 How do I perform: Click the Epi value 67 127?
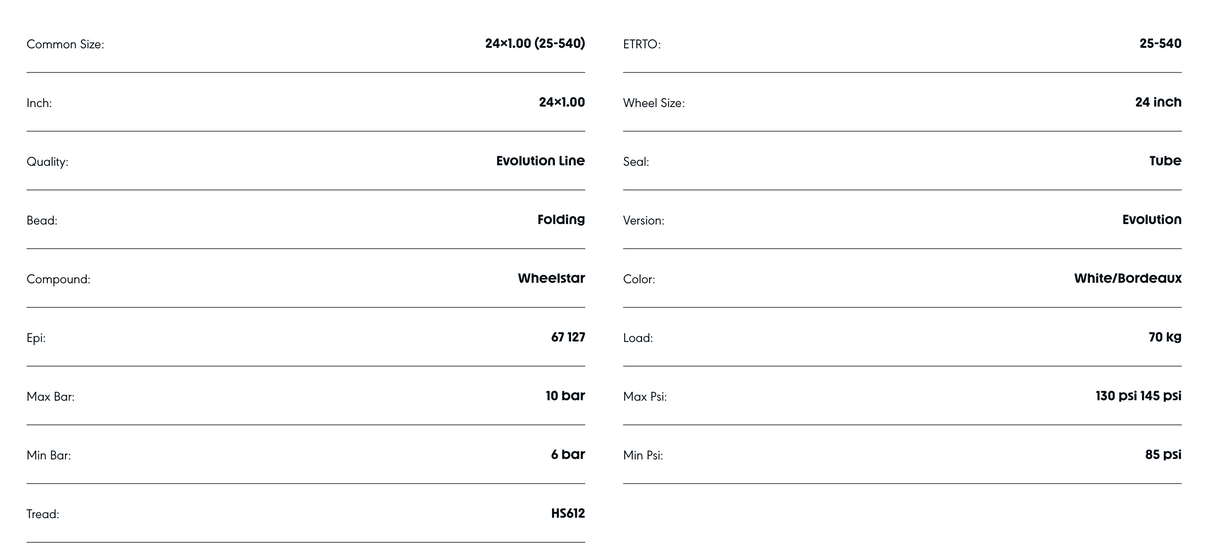point(568,337)
